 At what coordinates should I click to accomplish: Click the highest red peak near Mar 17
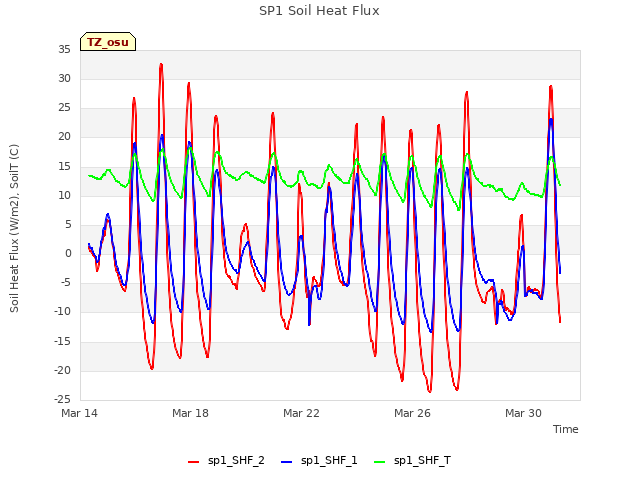pyautogui.click(x=161, y=64)
